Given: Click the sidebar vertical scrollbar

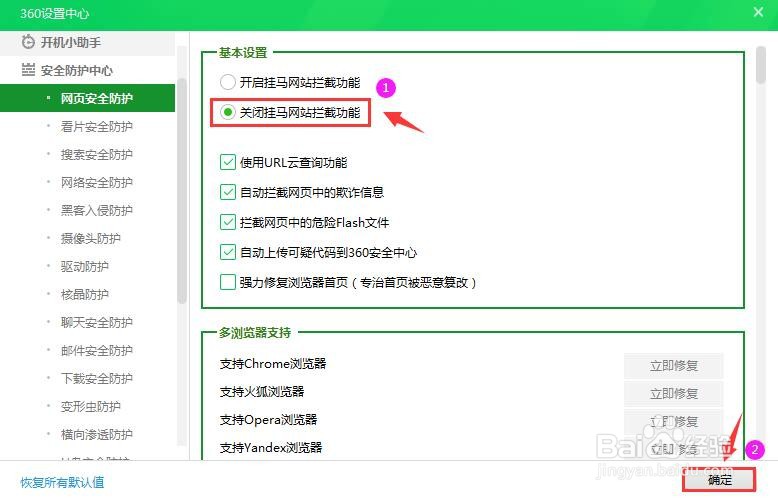Looking at the screenshot, I should tap(182, 190).
